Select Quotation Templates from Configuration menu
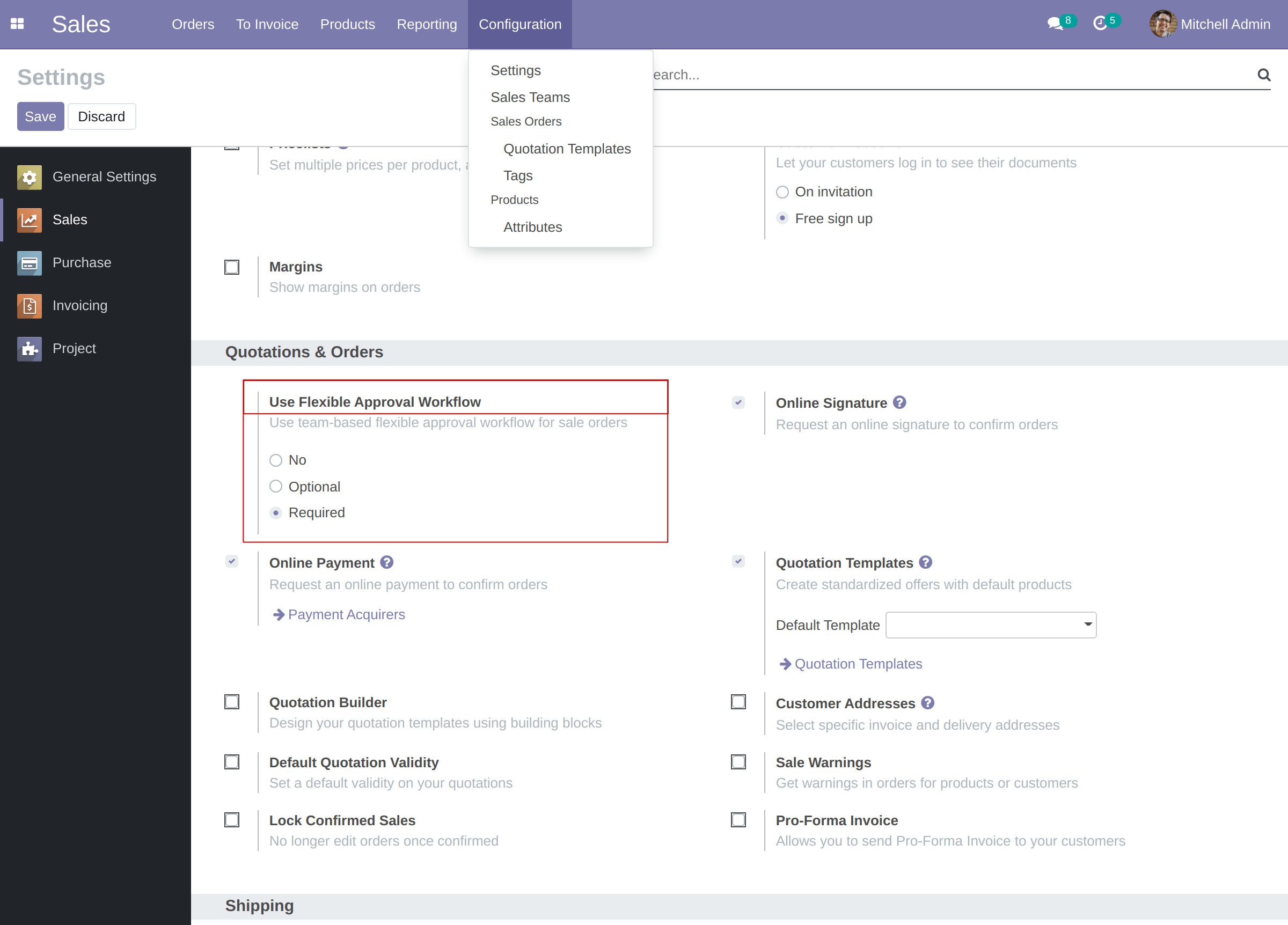 567,148
